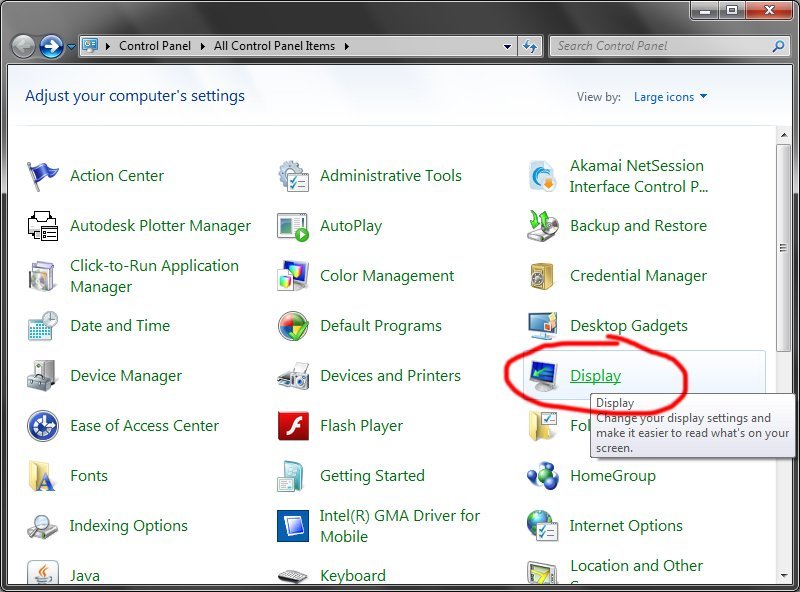Image resolution: width=800 pixels, height=592 pixels.
Task: Open the Internet Options link
Action: click(626, 526)
